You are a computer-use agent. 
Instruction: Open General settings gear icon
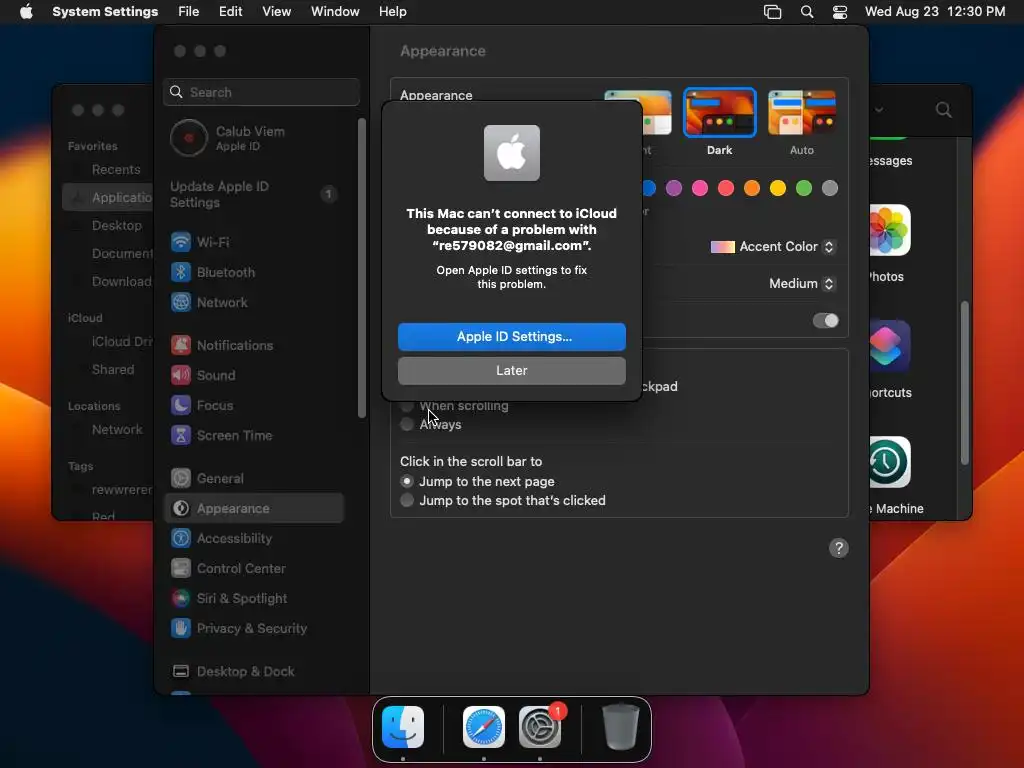pyautogui.click(x=181, y=479)
